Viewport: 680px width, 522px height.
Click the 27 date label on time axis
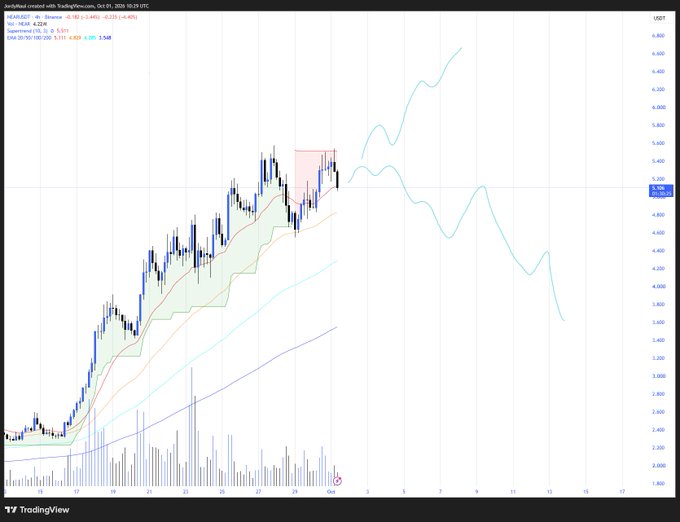click(x=258, y=492)
